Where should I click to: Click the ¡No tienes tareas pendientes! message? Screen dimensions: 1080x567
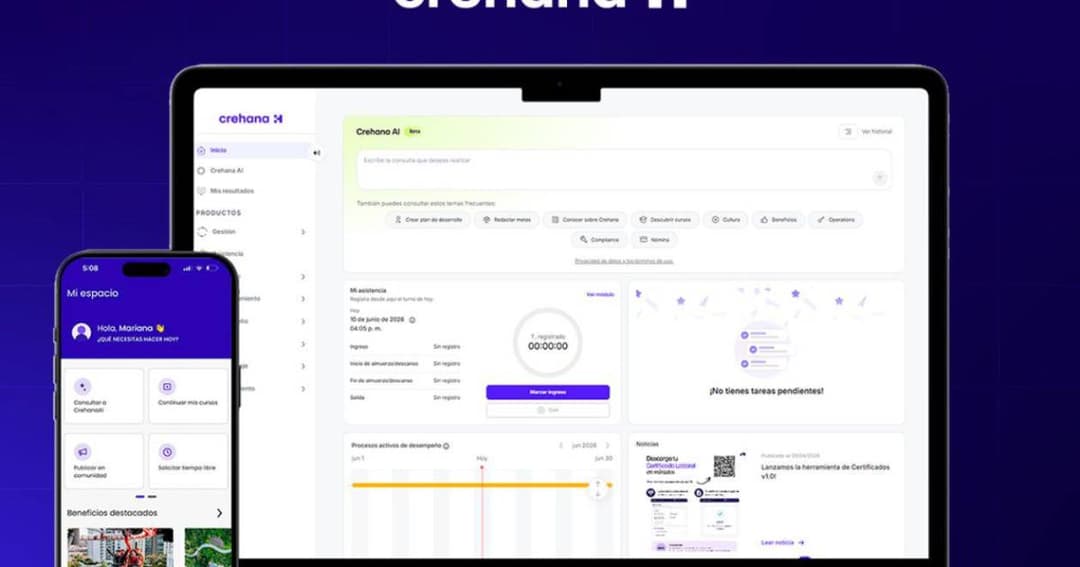click(x=766, y=391)
